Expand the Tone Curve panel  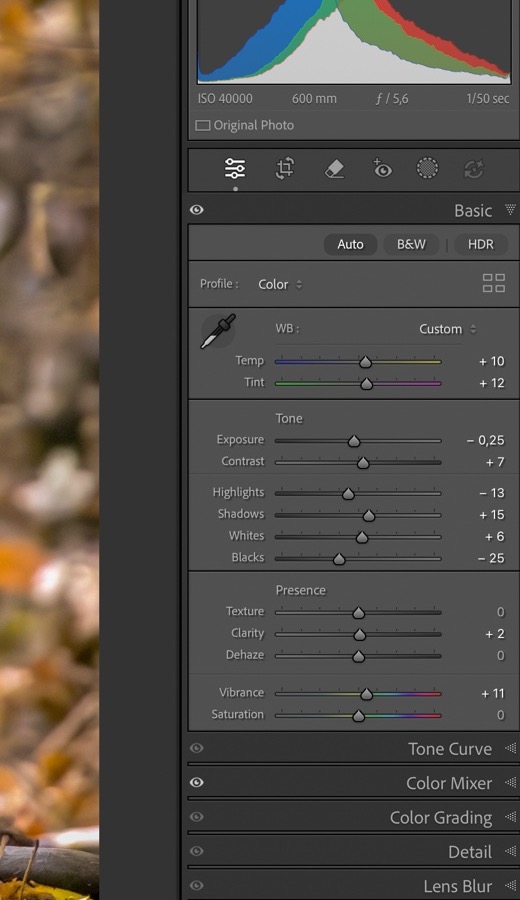point(510,748)
